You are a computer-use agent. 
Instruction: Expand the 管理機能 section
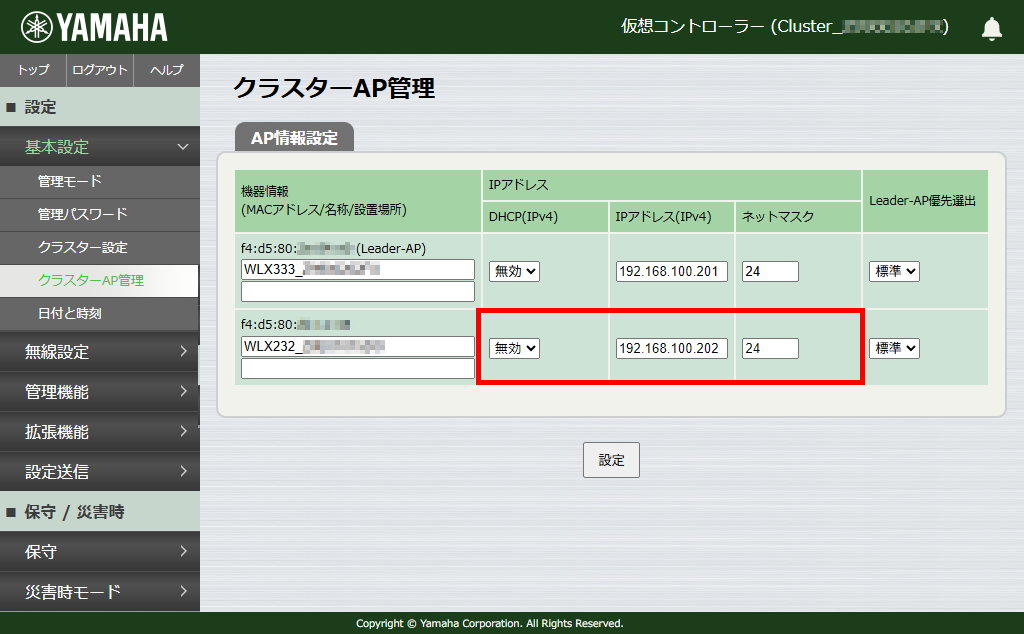click(100, 392)
